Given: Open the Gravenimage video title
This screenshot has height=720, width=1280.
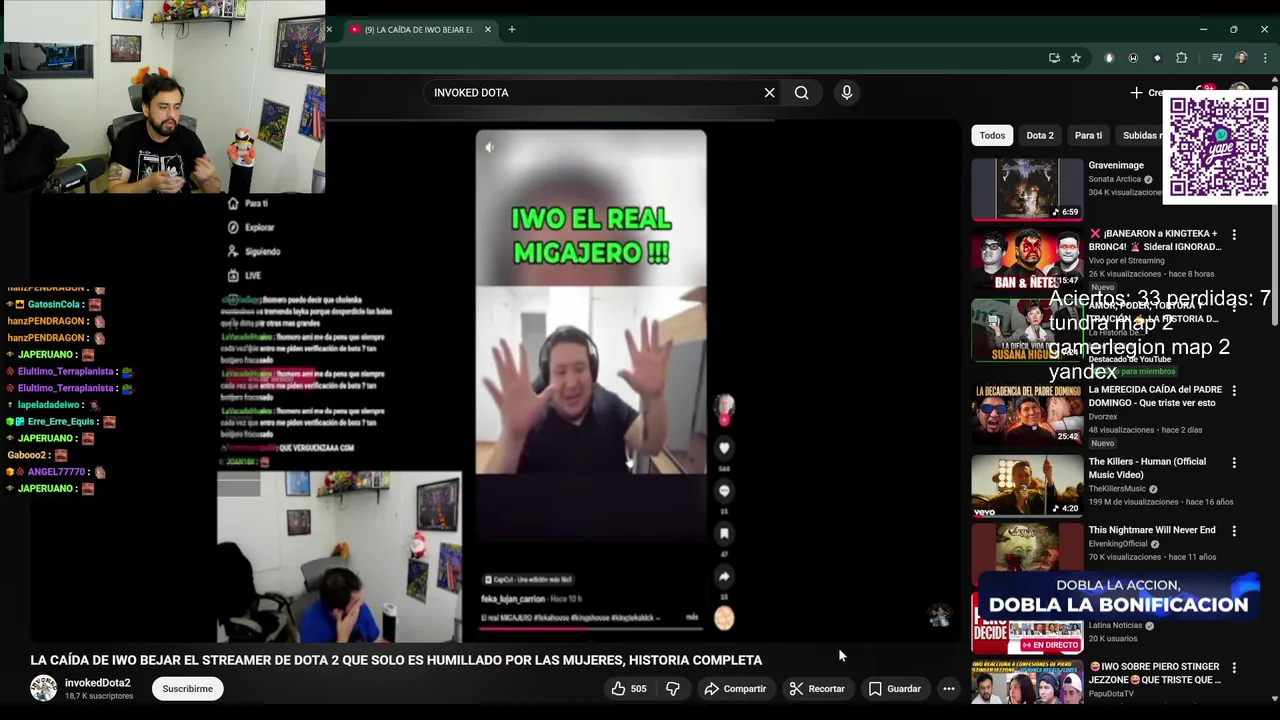Looking at the screenshot, I should click(x=1116, y=165).
